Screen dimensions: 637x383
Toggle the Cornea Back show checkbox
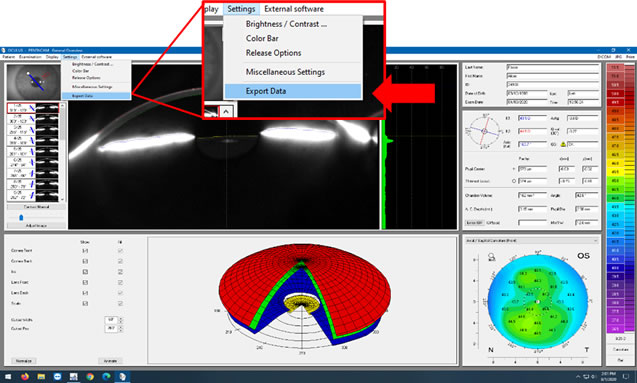pos(85,261)
